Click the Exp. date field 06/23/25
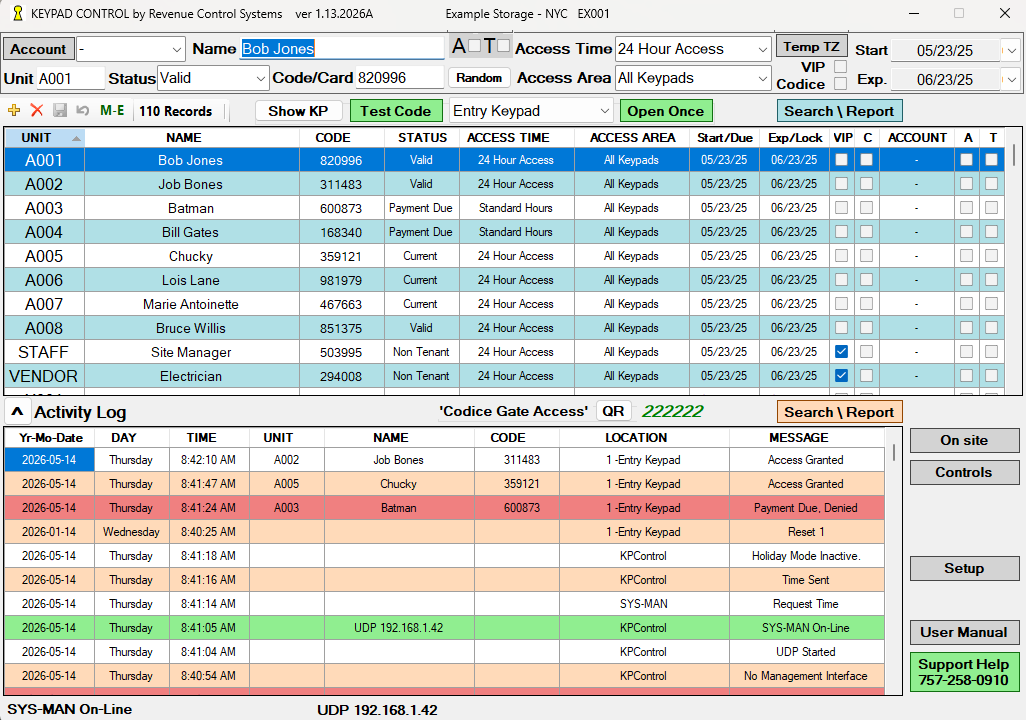1026x720 pixels. (x=946, y=80)
